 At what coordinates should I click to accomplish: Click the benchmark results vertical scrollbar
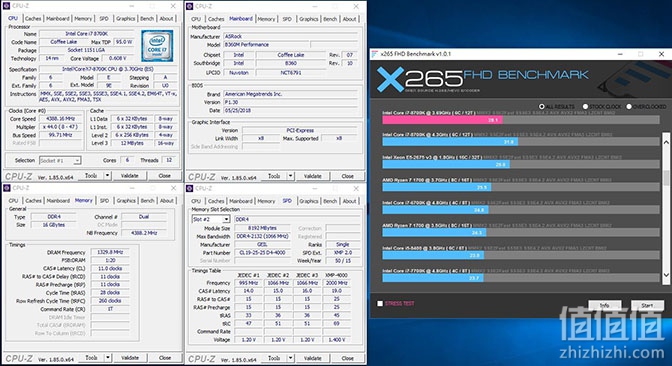coord(666,209)
